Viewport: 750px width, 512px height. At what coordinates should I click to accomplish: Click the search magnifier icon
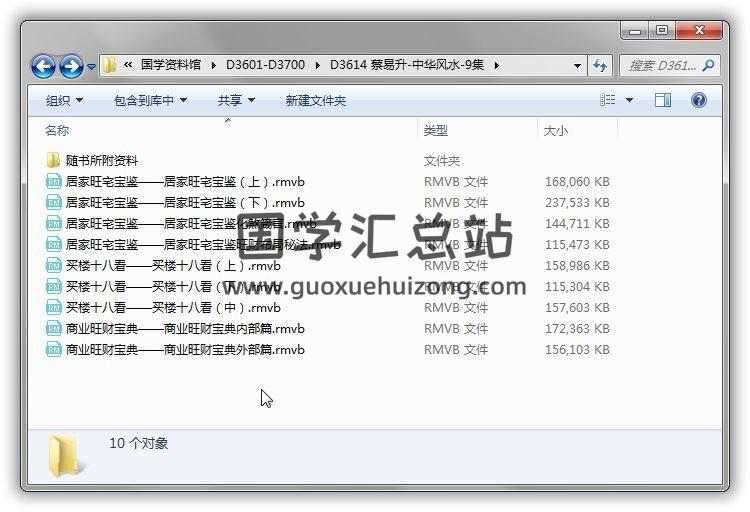[709, 65]
